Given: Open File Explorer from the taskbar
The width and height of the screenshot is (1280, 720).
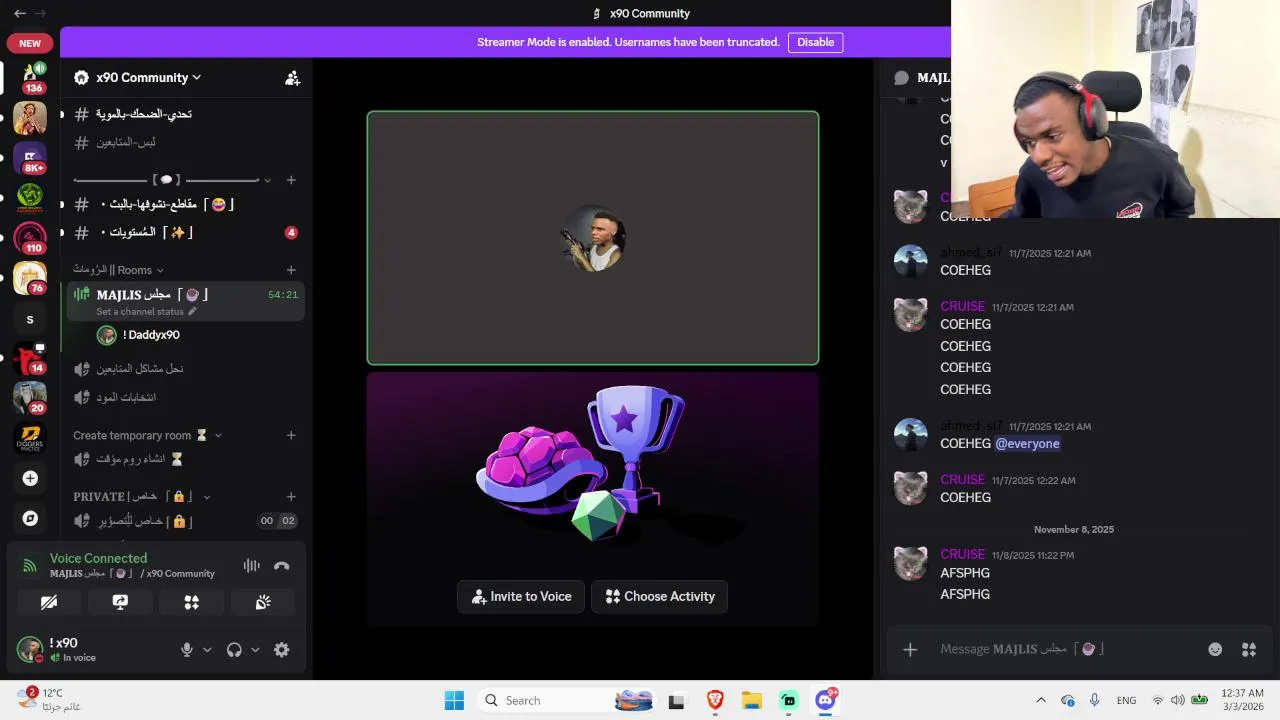Looking at the screenshot, I should pos(751,700).
